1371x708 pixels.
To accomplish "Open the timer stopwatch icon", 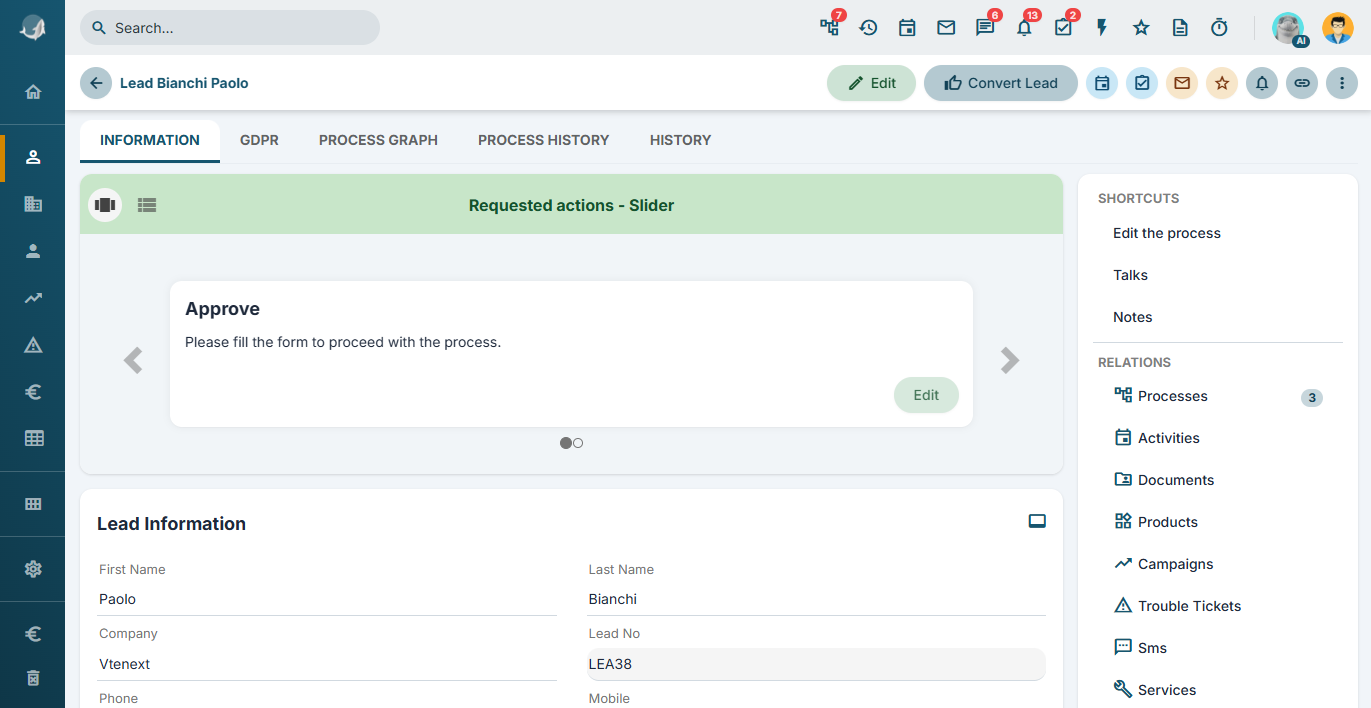I will click(1219, 28).
